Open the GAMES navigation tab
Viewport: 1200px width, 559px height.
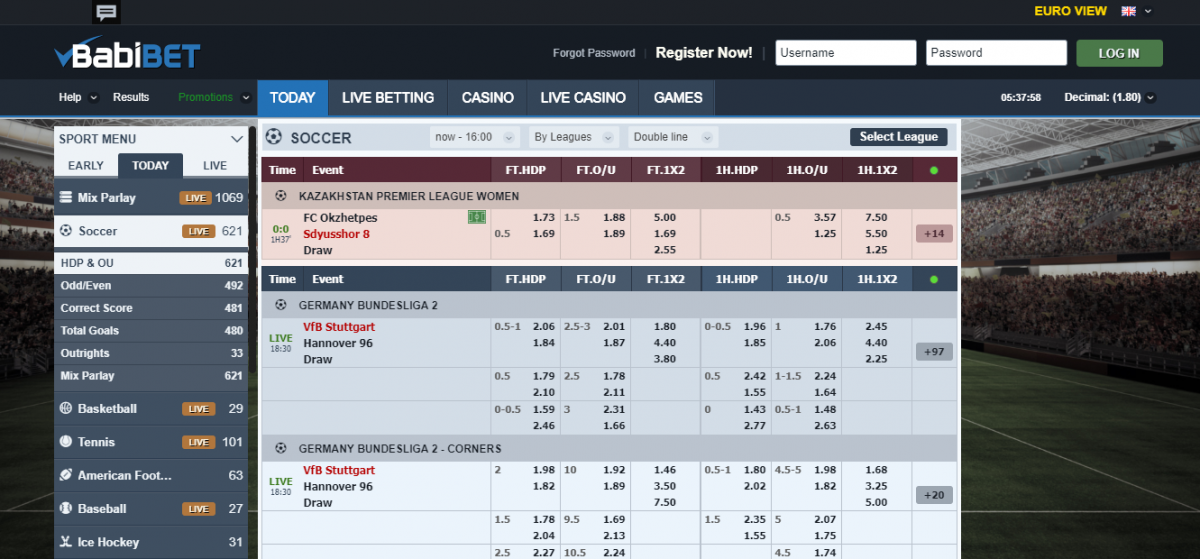[678, 98]
